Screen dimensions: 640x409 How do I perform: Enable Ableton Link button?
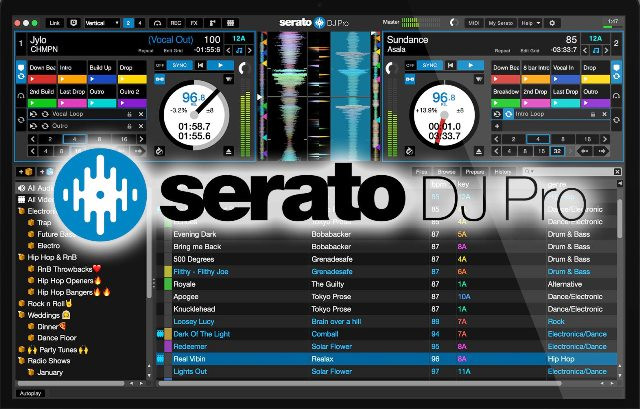tap(55, 23)
